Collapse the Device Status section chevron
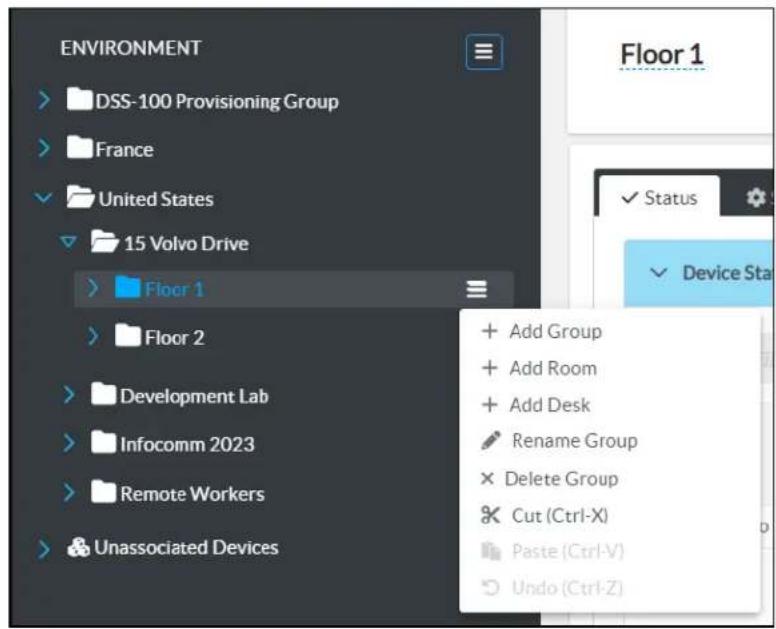This screenshot has height=629, width=776. pos(659,273)
